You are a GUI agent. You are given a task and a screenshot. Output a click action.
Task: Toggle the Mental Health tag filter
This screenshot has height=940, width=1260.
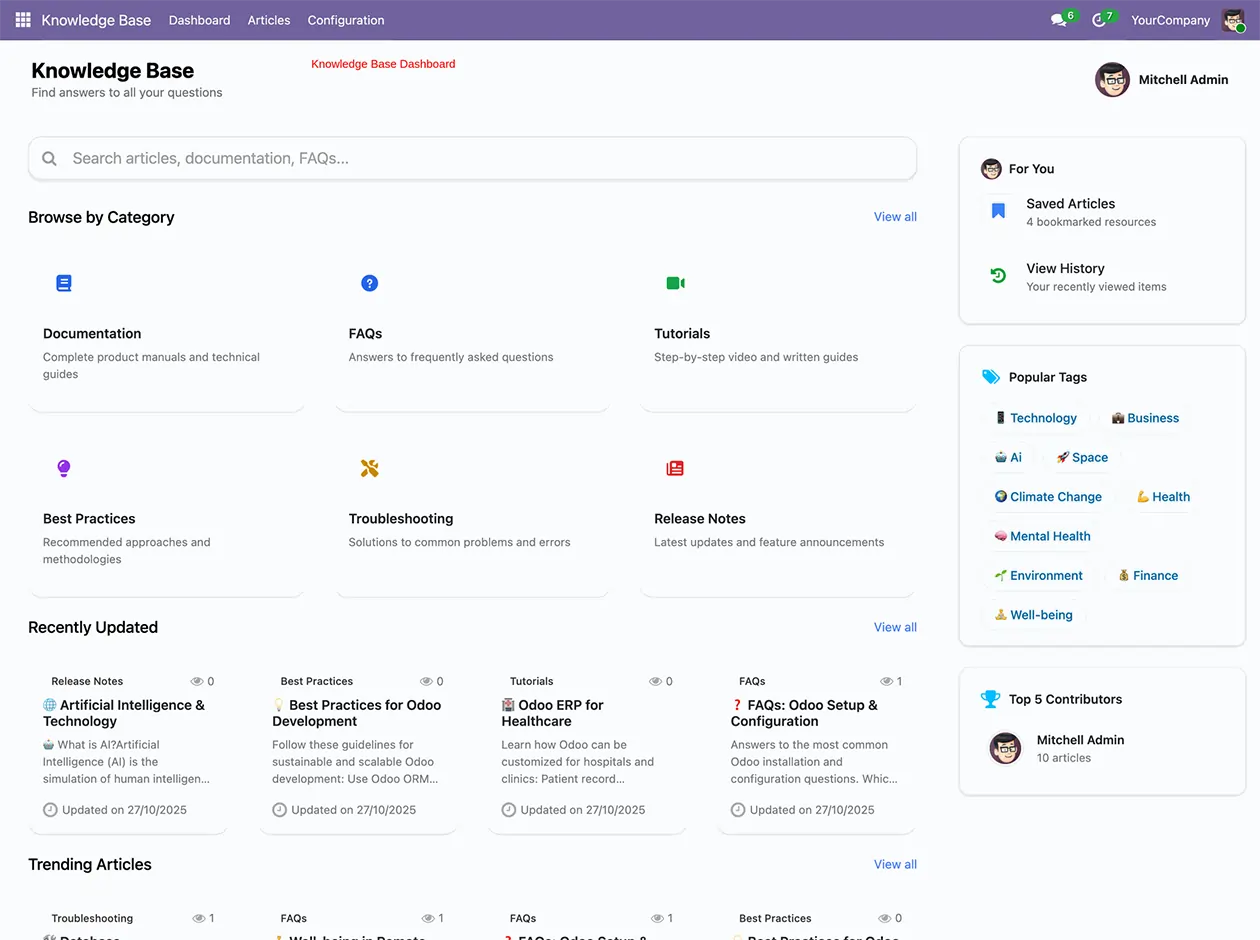pyautogui.click(x=1043, y=536)
